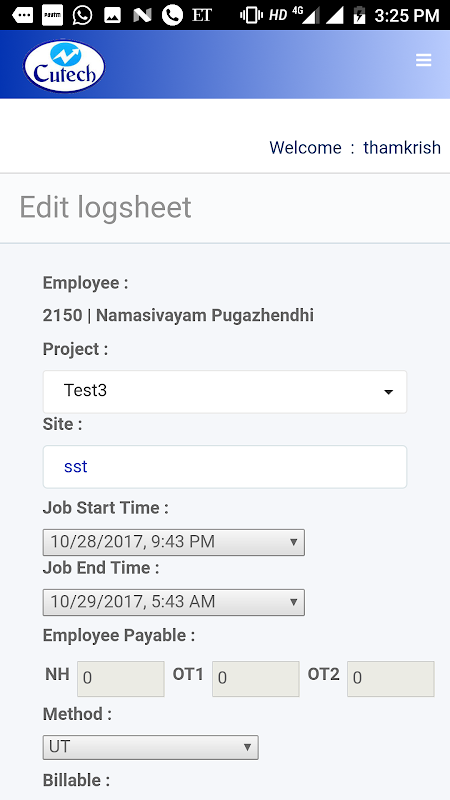Tap the vibrate mode status icon
Screen dimensions: 450x800
pyautogui.click(x=251, y=15)
